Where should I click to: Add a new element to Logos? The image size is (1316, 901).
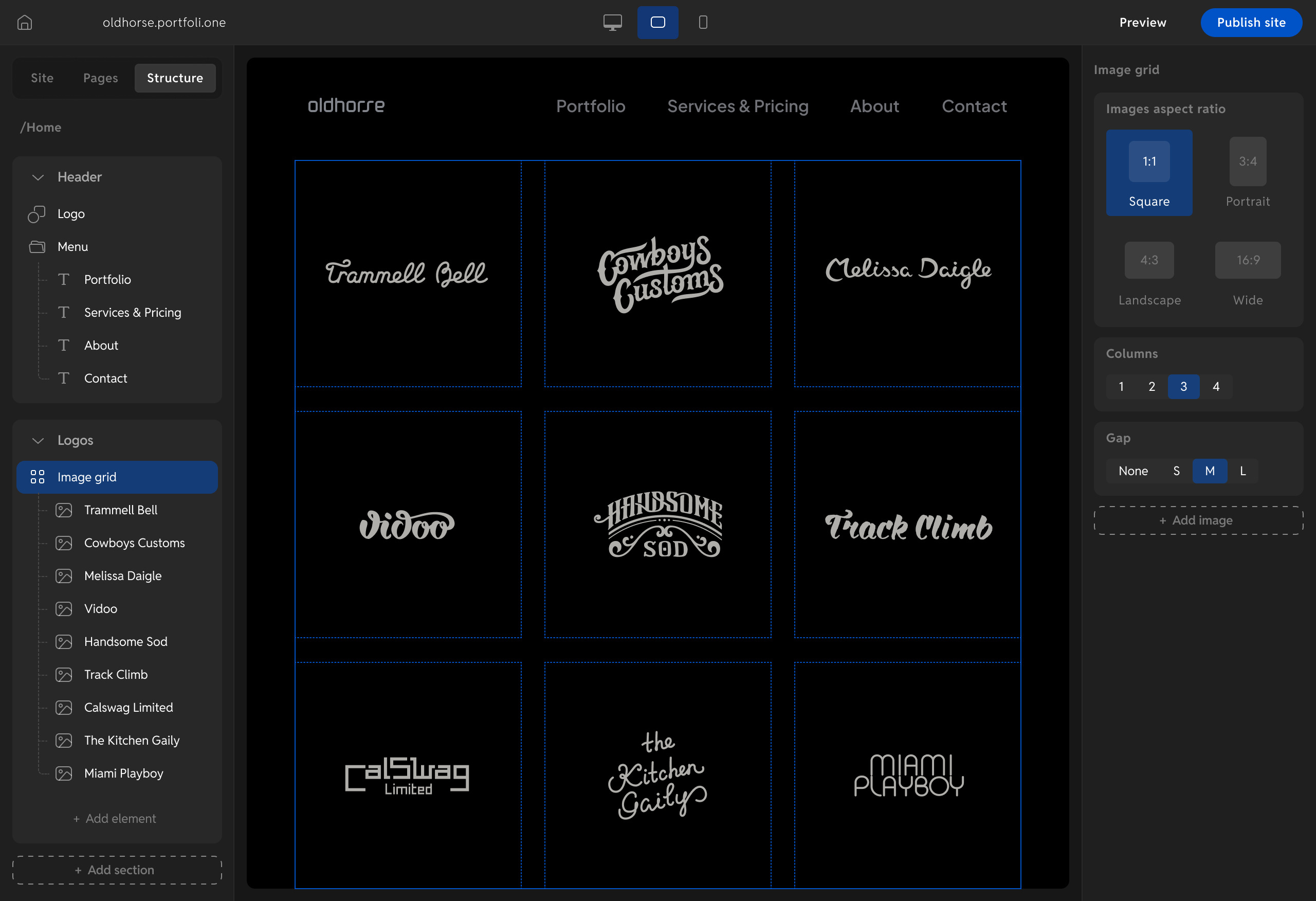tap(115, 819)
